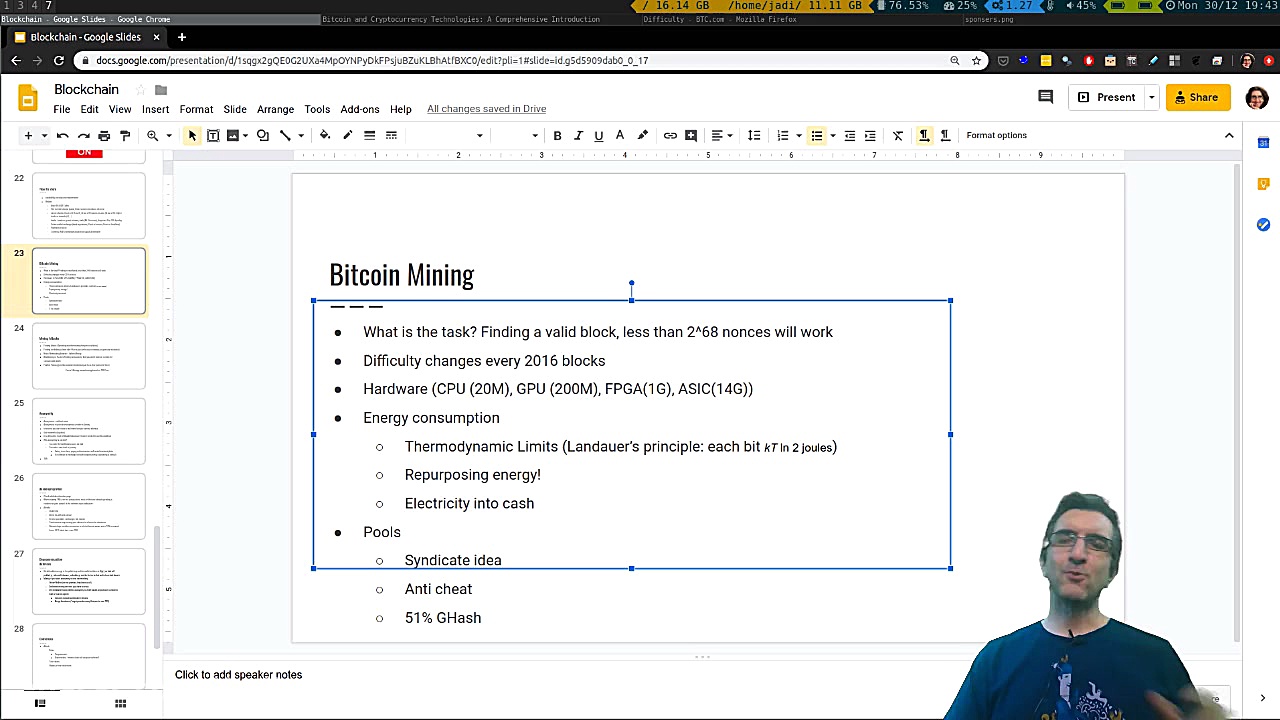The height and width of the screenshot is (720, 1280).
Task: Open comment history speech bubble icon
Action: [1045, 97]
